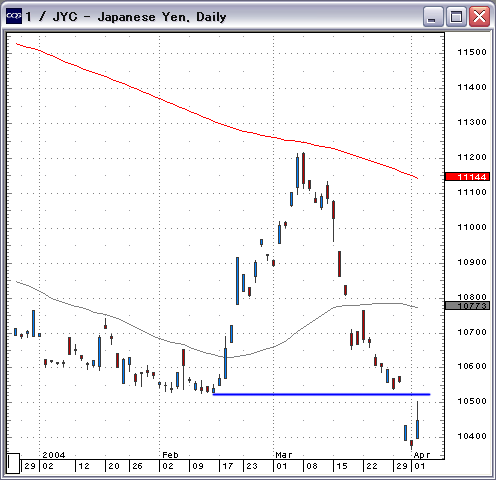Click the blue horizontal support line

tap(321, 394)
